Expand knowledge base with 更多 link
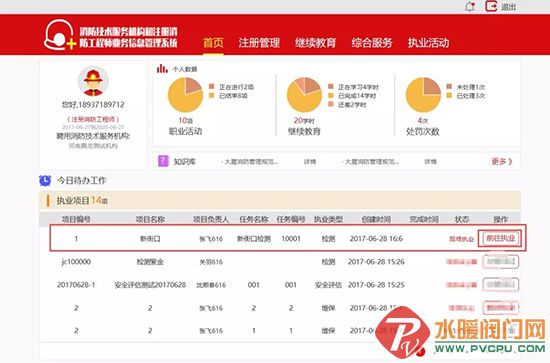 click(502, 161)
